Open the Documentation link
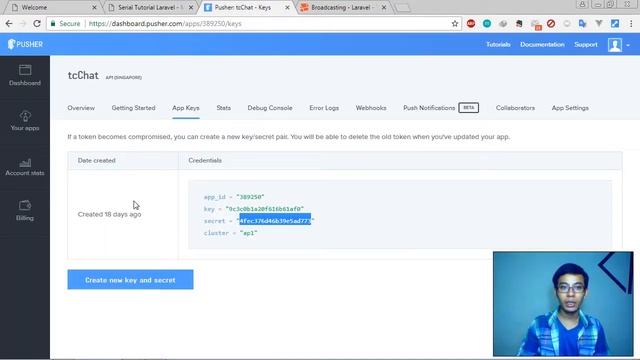Screen dimensions: 640x360 [x=542, y=44]
